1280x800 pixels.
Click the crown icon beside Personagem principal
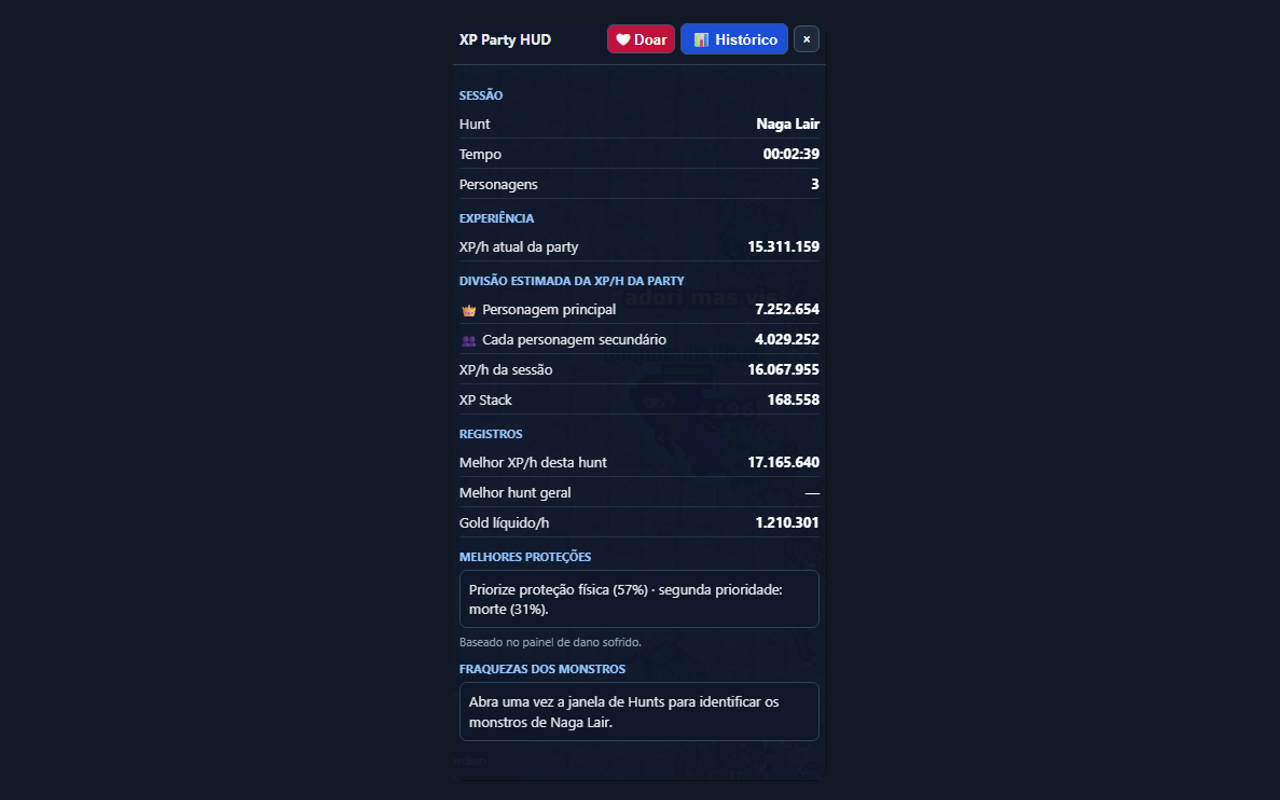coord(469,310)
